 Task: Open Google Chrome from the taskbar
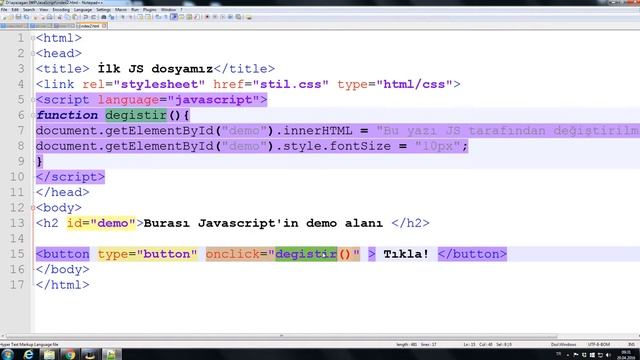coord(70,354)
